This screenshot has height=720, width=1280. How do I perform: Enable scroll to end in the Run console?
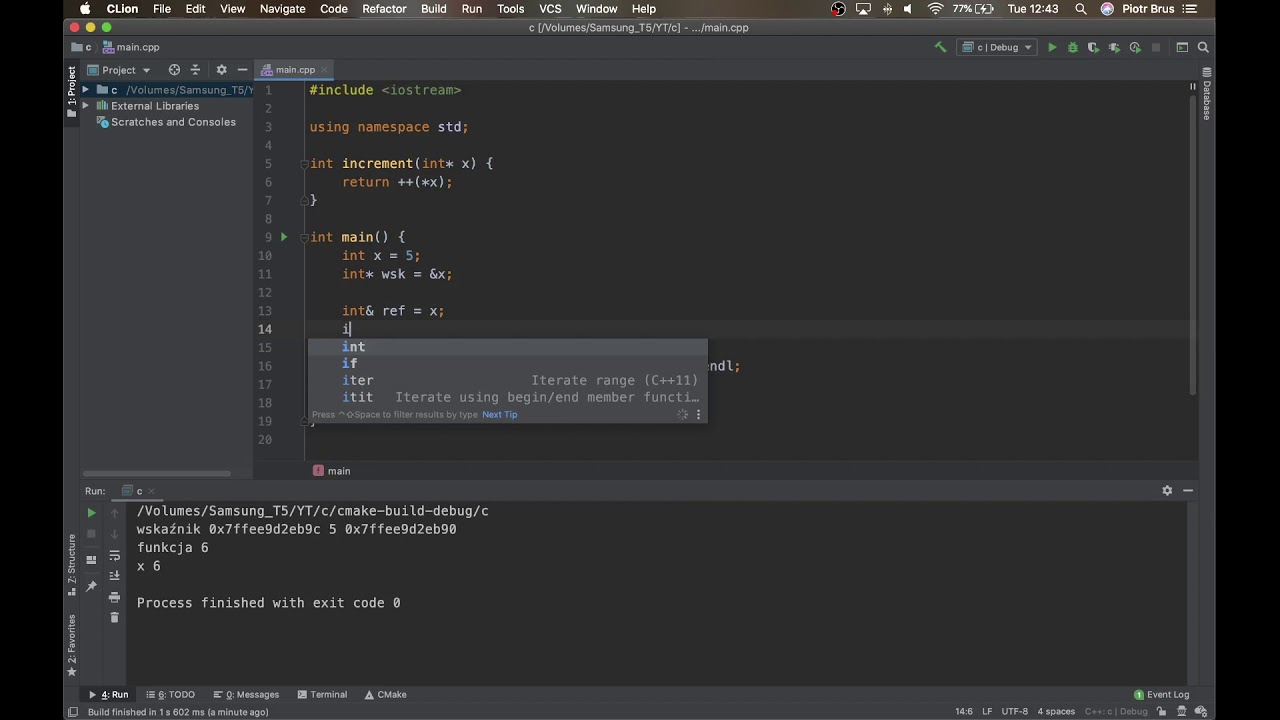click(114, 575)
